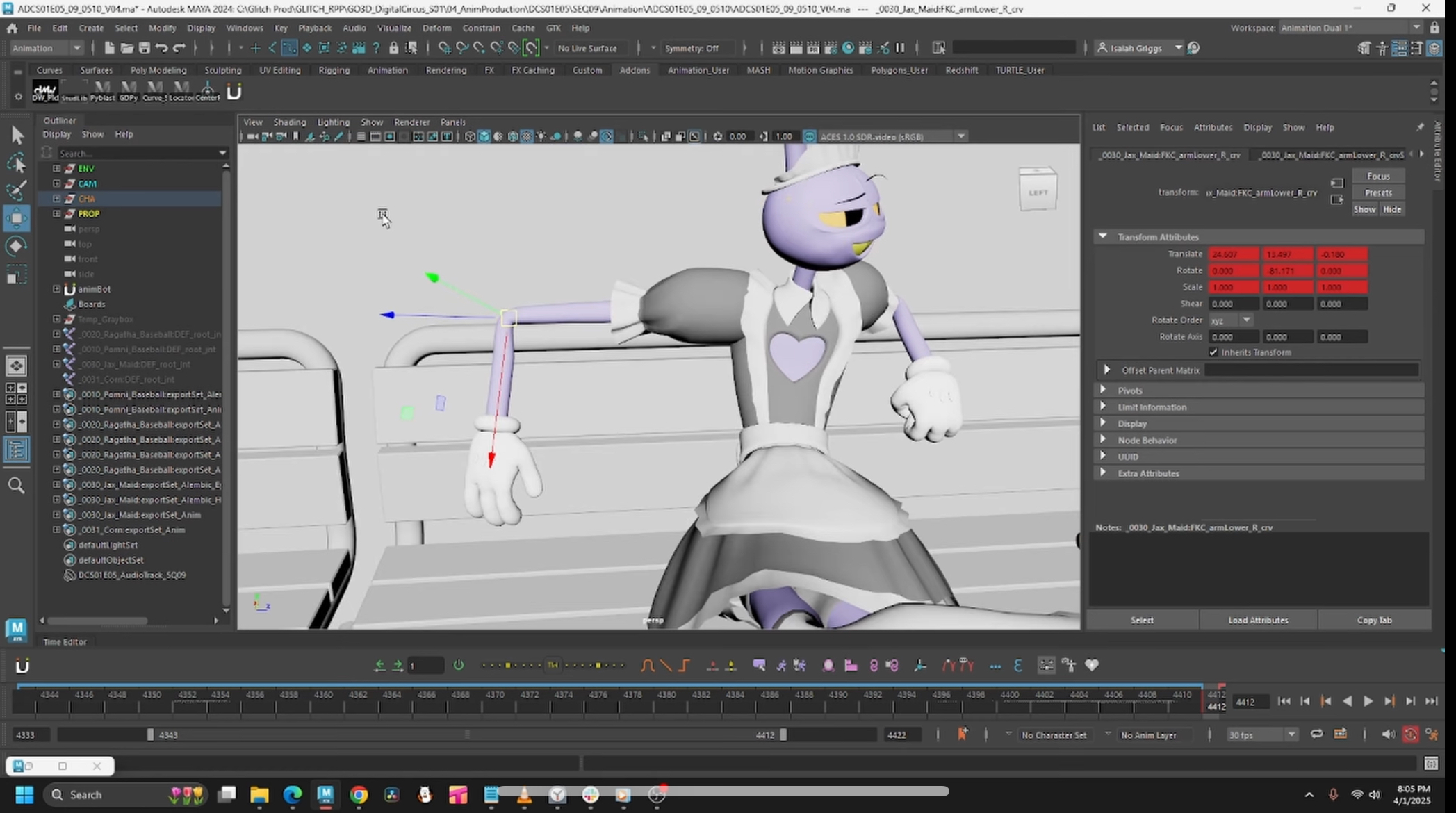The height and width of the screenshot is (813, 1456).
Task: Activate the Paint selection tool
Action: point(17,190)
